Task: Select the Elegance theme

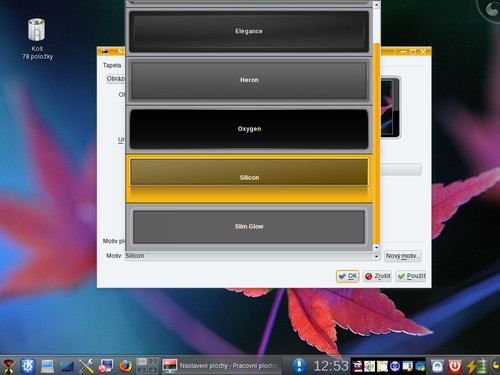Action: click(249, 31)
